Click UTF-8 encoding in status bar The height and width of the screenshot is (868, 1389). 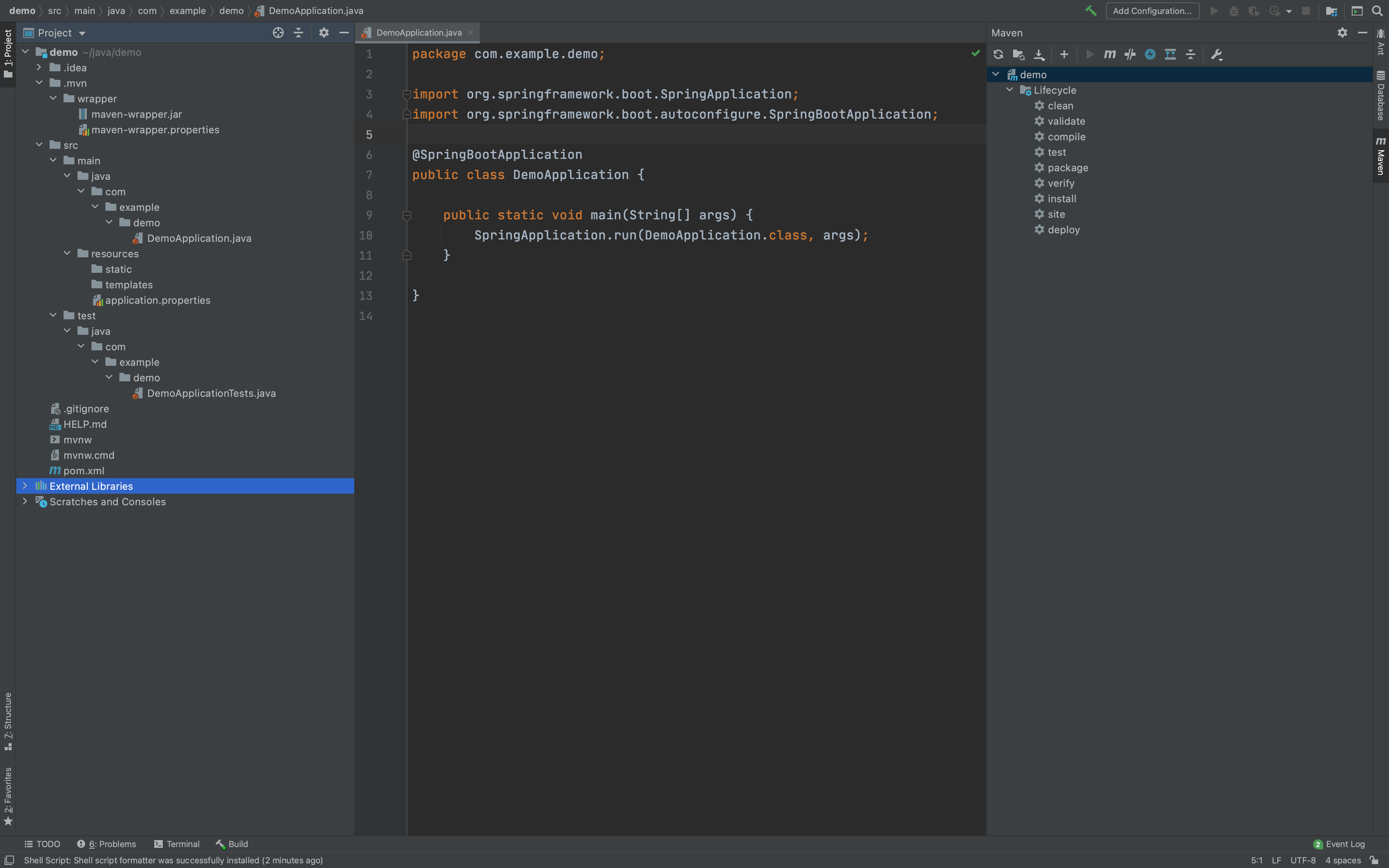point(1302,860)
